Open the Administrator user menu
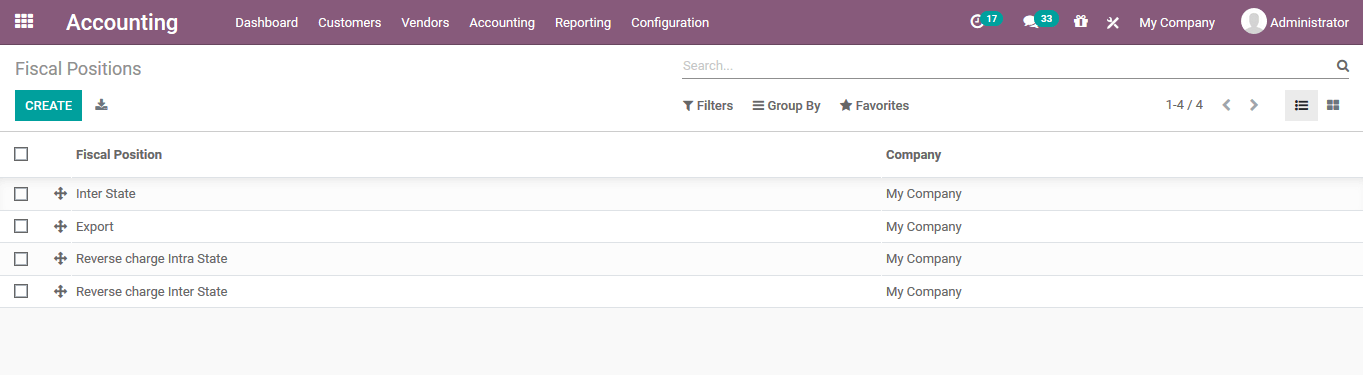Screen dimensions: 1363x375 pos(1295,22)
